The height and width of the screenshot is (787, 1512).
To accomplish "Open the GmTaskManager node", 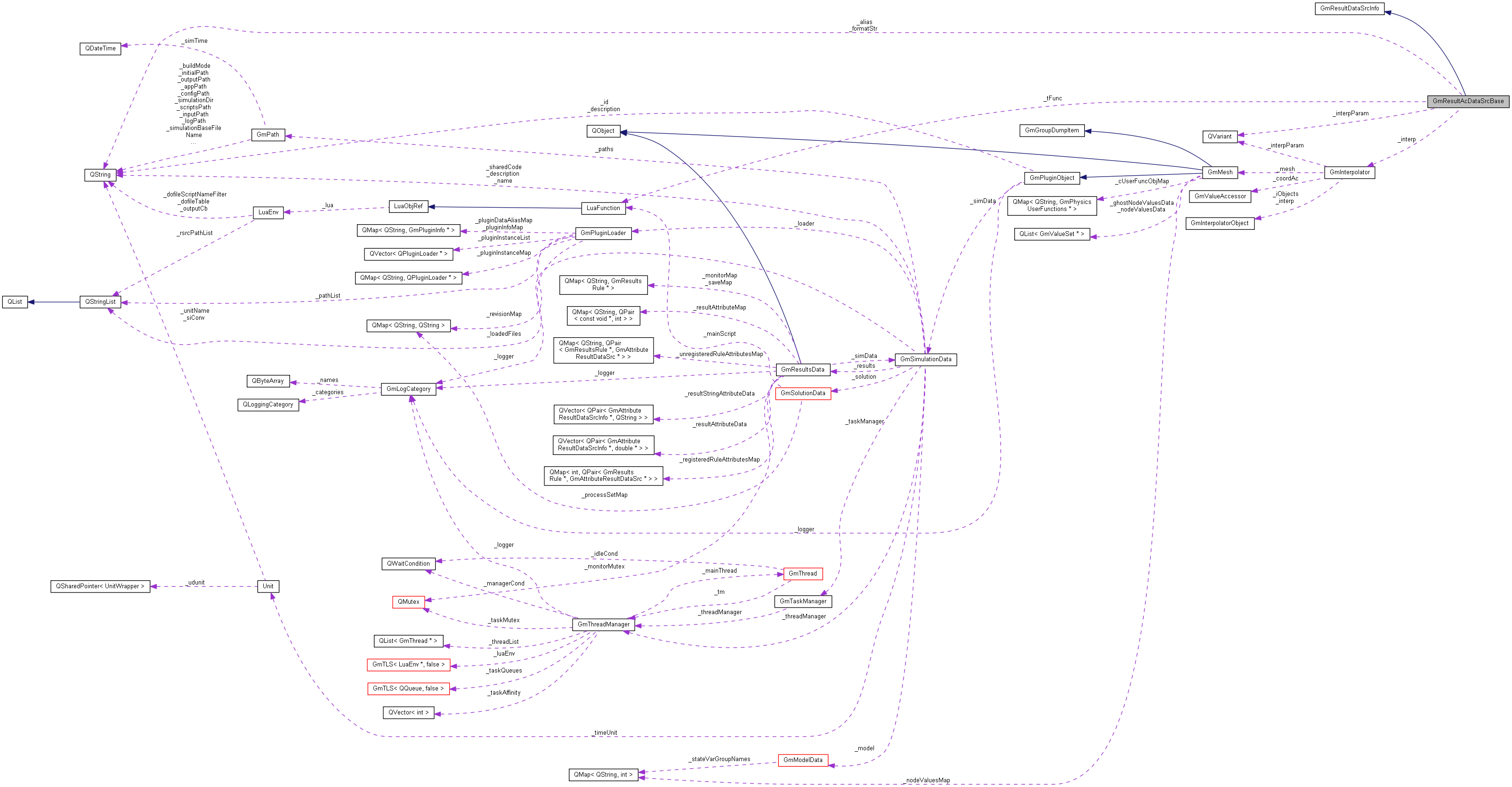I will [802, 601].
